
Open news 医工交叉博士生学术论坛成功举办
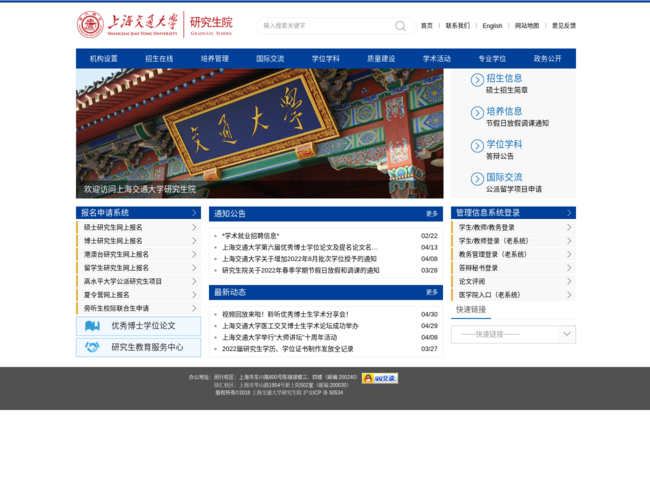point(290,326)
